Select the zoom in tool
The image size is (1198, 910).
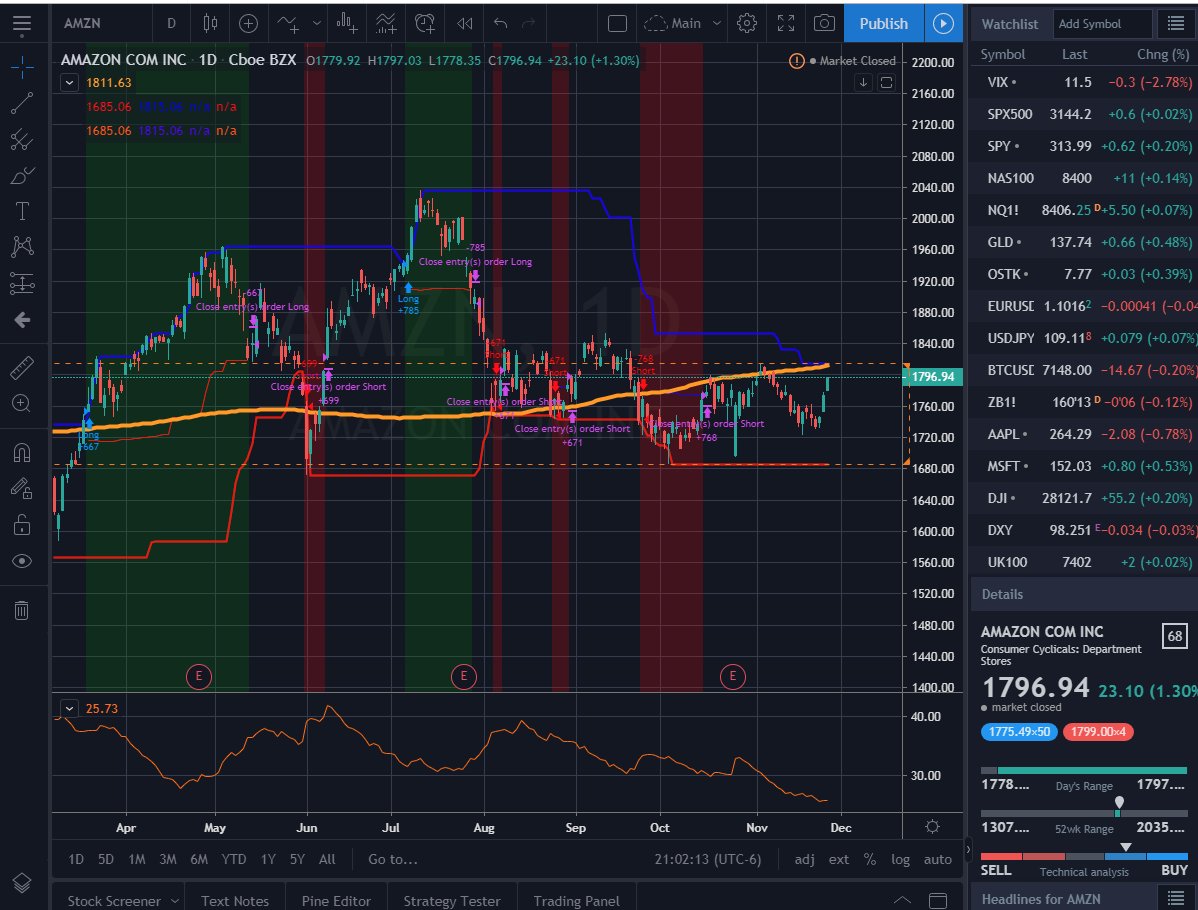point(21,403)
